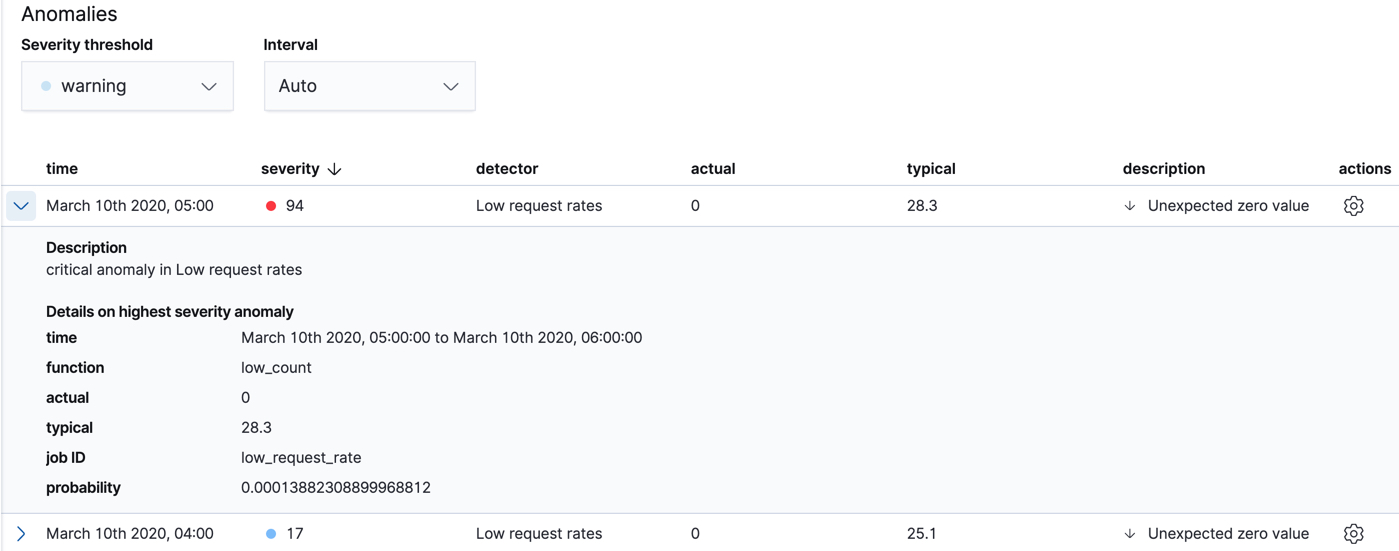Sort table by severity column header
This screenshot has height=551, width=1399.
click(290, 169)
